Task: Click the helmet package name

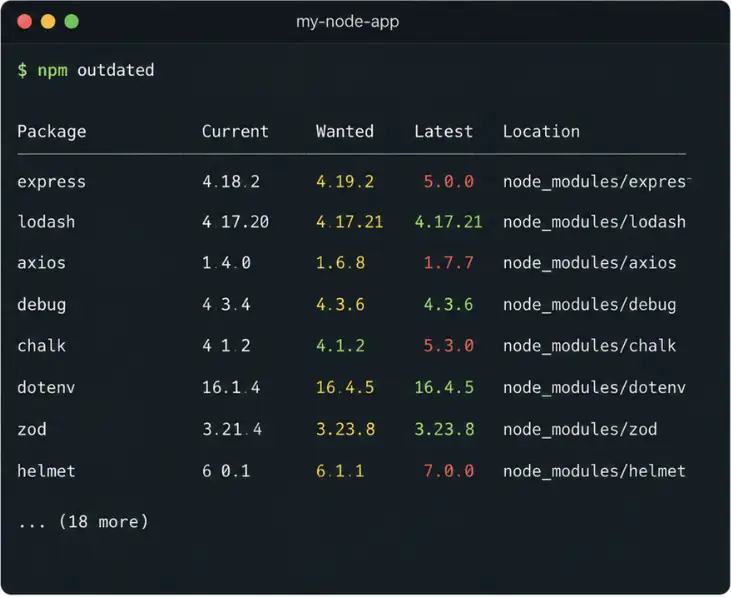Action: pos(46,471)
